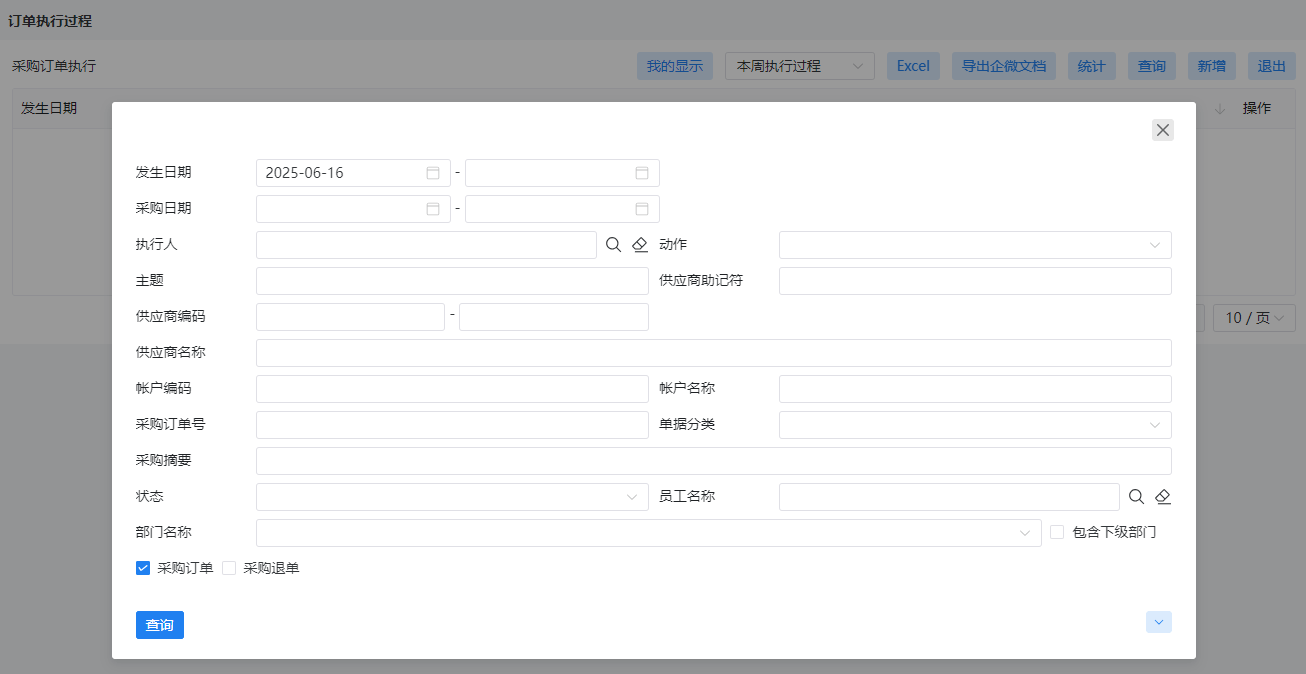Click the 新增 button
Image resolution: width=1306 pixels, height=674 pixels.
[x=1212, y=66]
